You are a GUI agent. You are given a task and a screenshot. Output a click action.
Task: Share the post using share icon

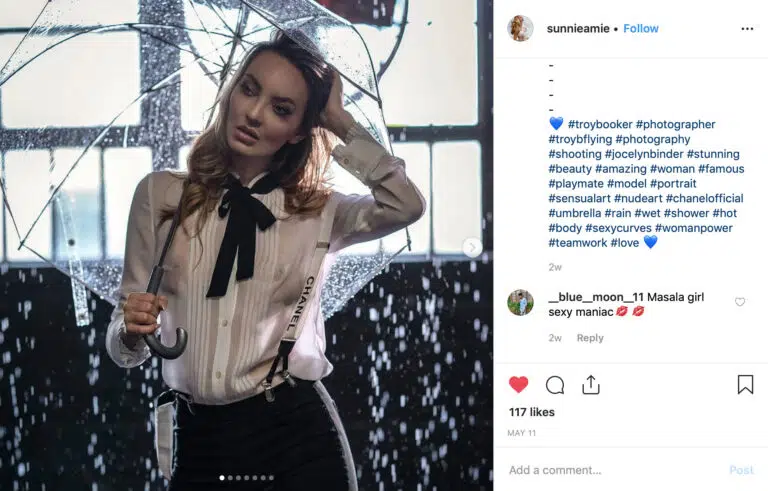(591, 385)
